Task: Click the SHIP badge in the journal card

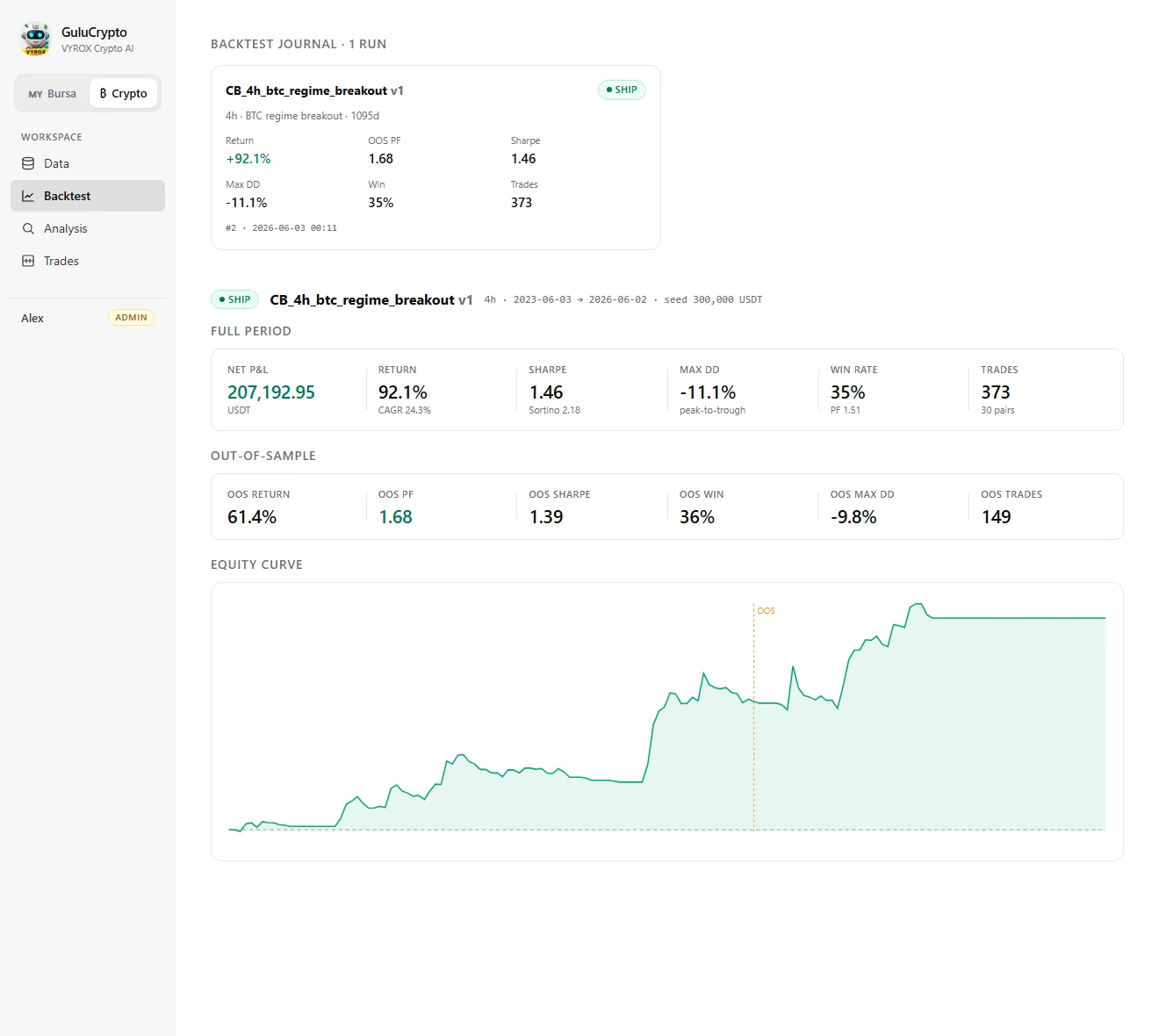Action: tap(622, 90)
